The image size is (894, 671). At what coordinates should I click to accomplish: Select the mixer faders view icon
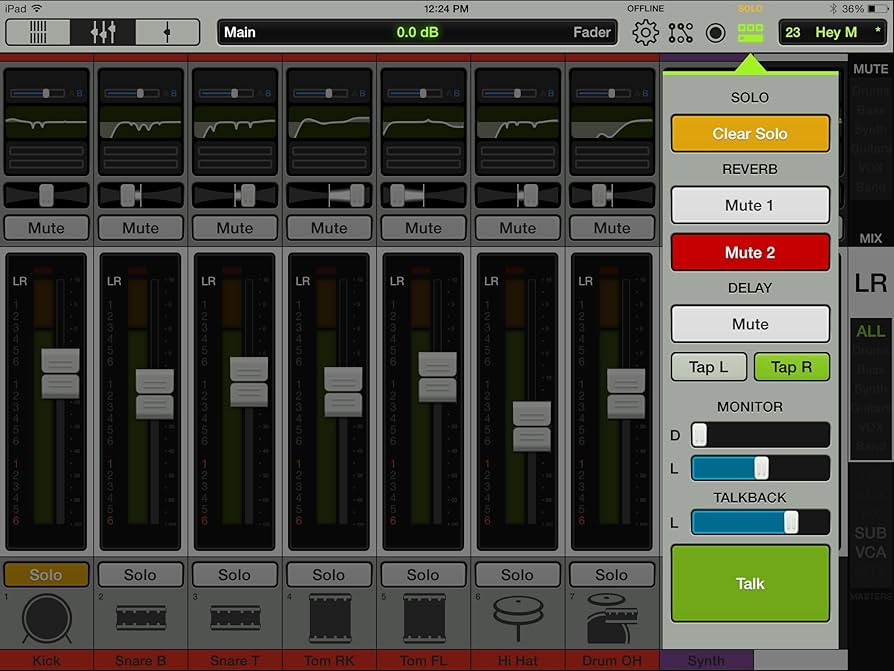click(103, 32)
